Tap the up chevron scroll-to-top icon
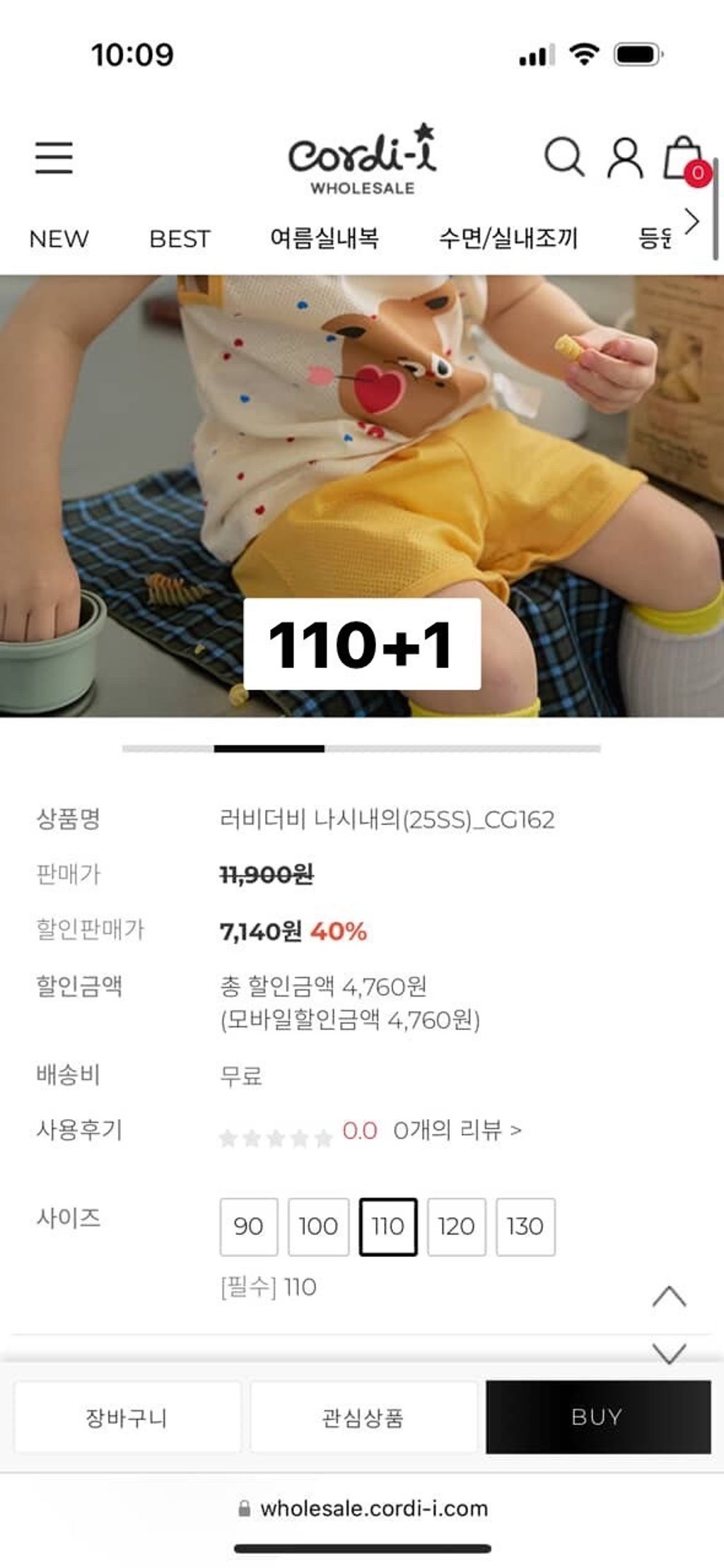The height and width of the screenshot is (1568, 724). [669, 1296]
